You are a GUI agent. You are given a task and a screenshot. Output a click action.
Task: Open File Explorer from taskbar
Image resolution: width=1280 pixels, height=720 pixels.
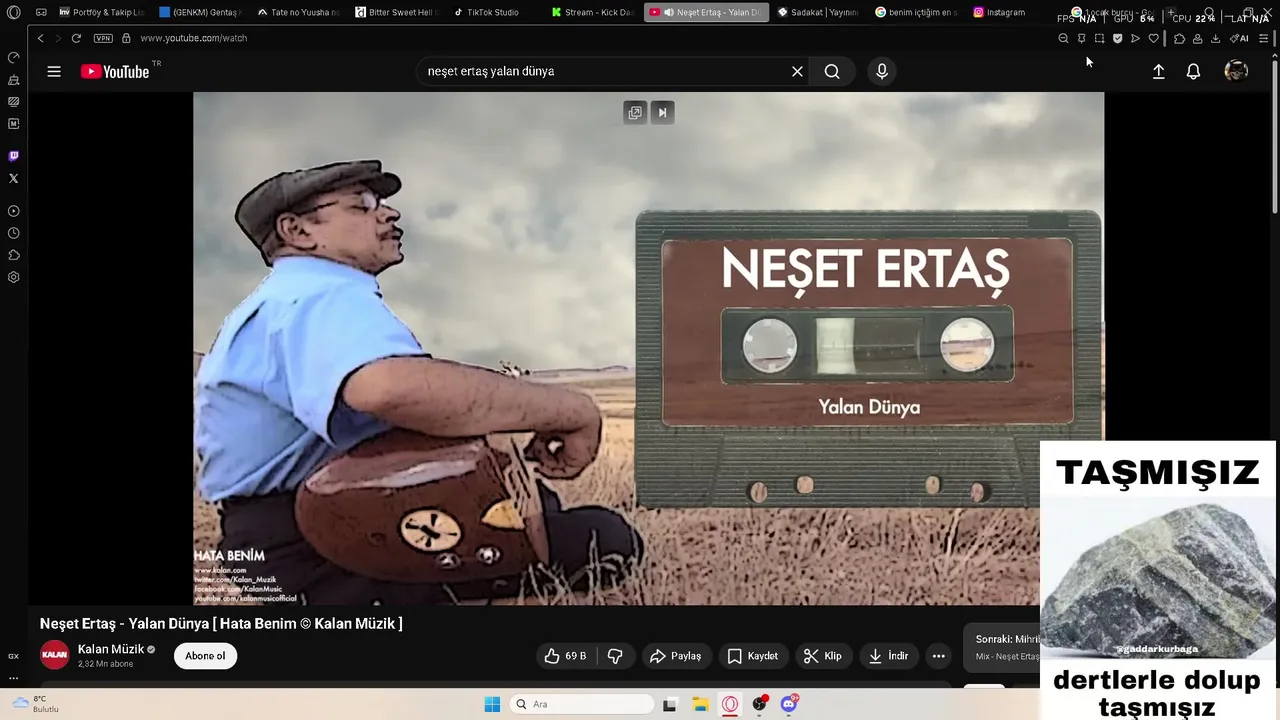coord(700,704)
